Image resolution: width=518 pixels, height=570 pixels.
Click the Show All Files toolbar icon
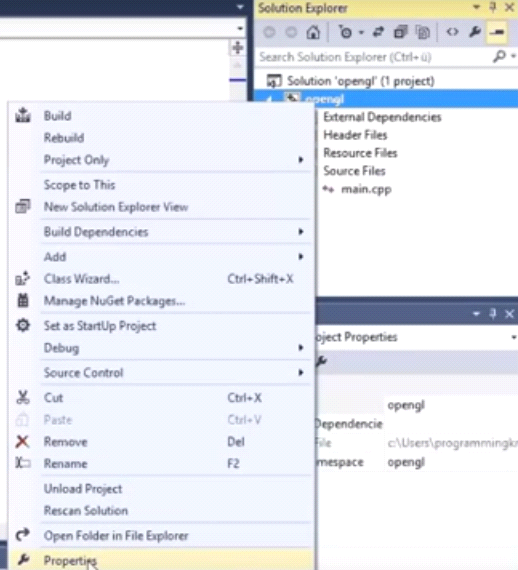(x=422, y=32)
